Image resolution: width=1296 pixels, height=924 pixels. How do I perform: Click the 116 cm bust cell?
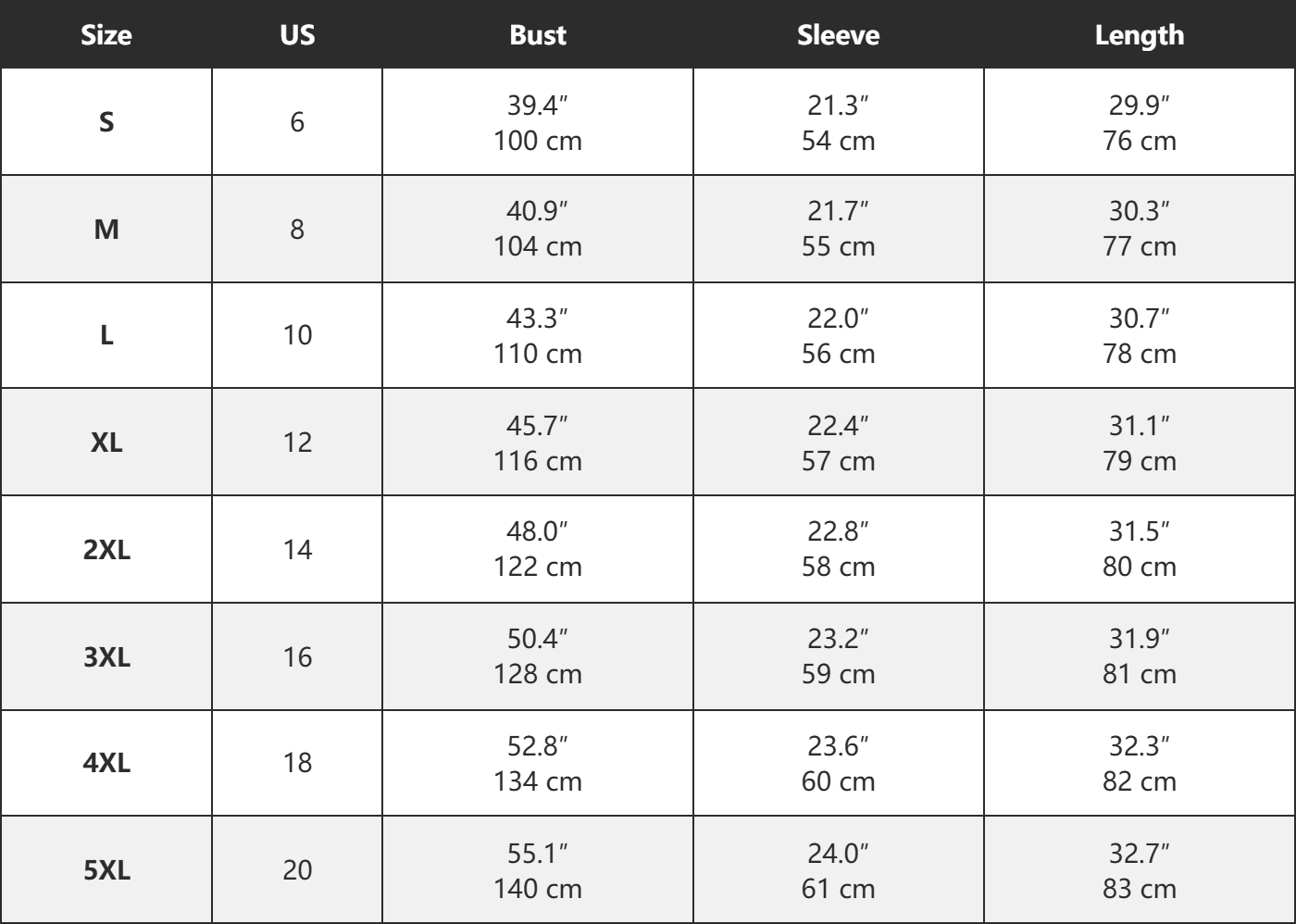point(538,461)
